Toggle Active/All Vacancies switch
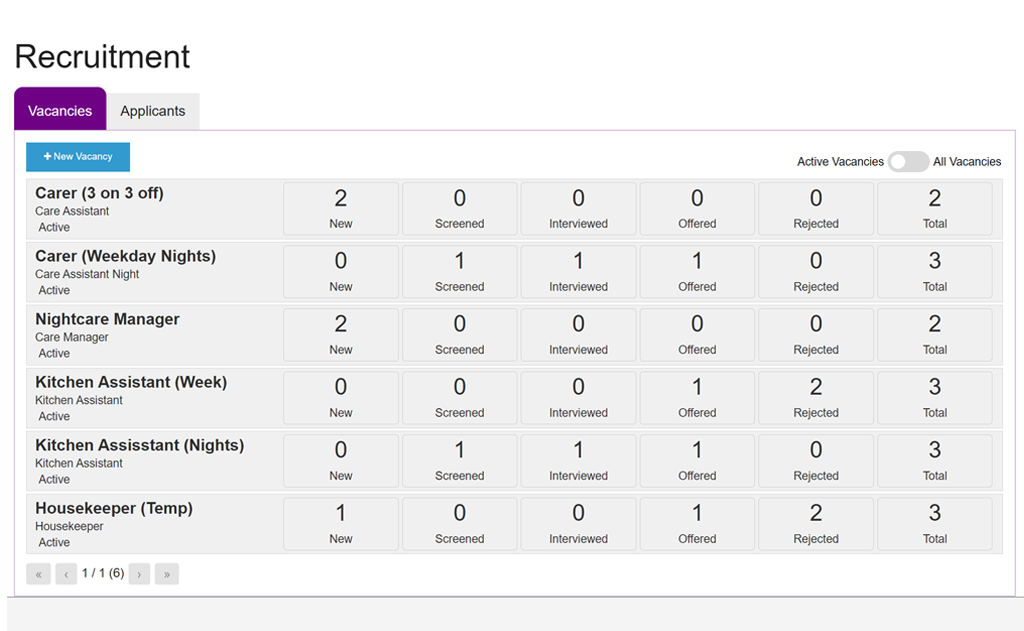The height and width of the screenshot is (631, 1024). click(x=908, y=161)
